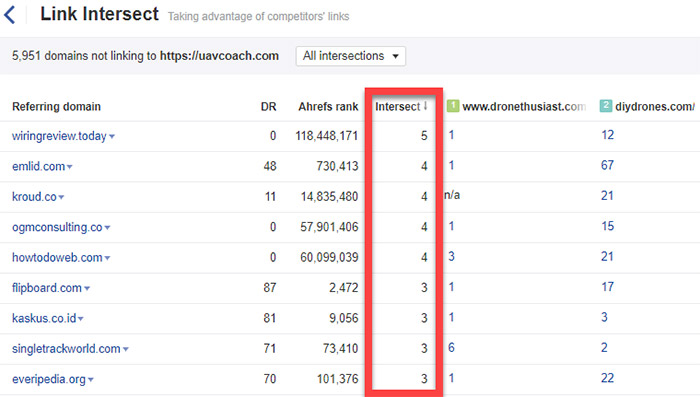
Task: Expand the caret next to kaskus.co.id
Action: pyautogui.click(x=81, y=319)
